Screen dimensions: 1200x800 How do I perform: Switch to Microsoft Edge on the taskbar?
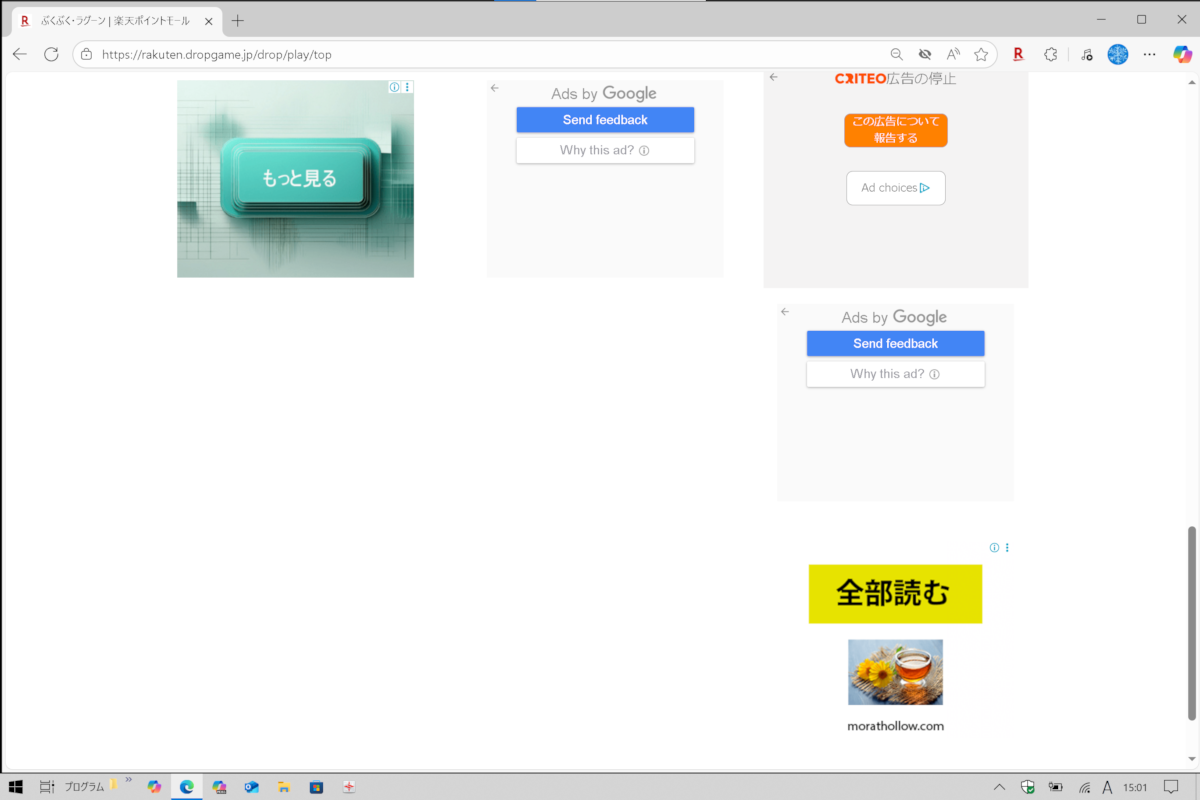[186, 787]
